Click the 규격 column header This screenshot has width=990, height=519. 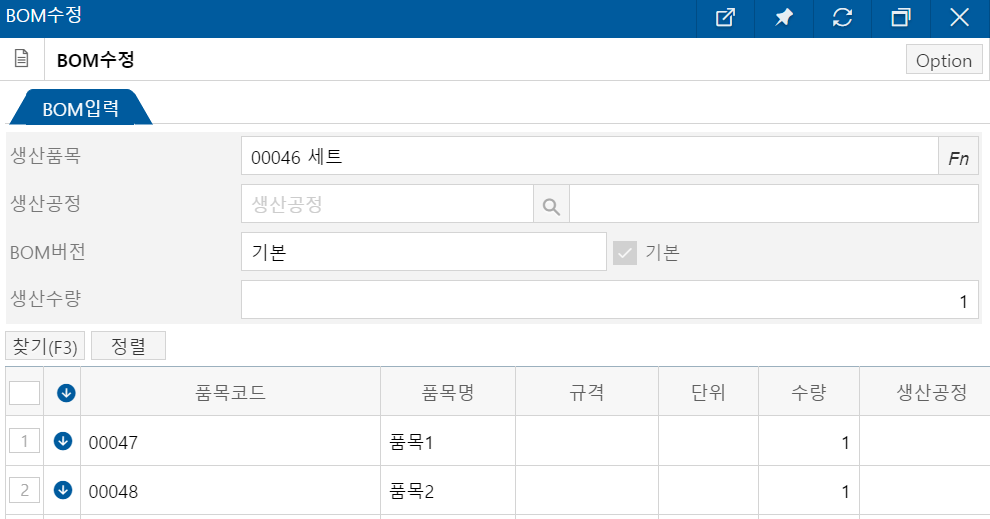pos(587,392)
